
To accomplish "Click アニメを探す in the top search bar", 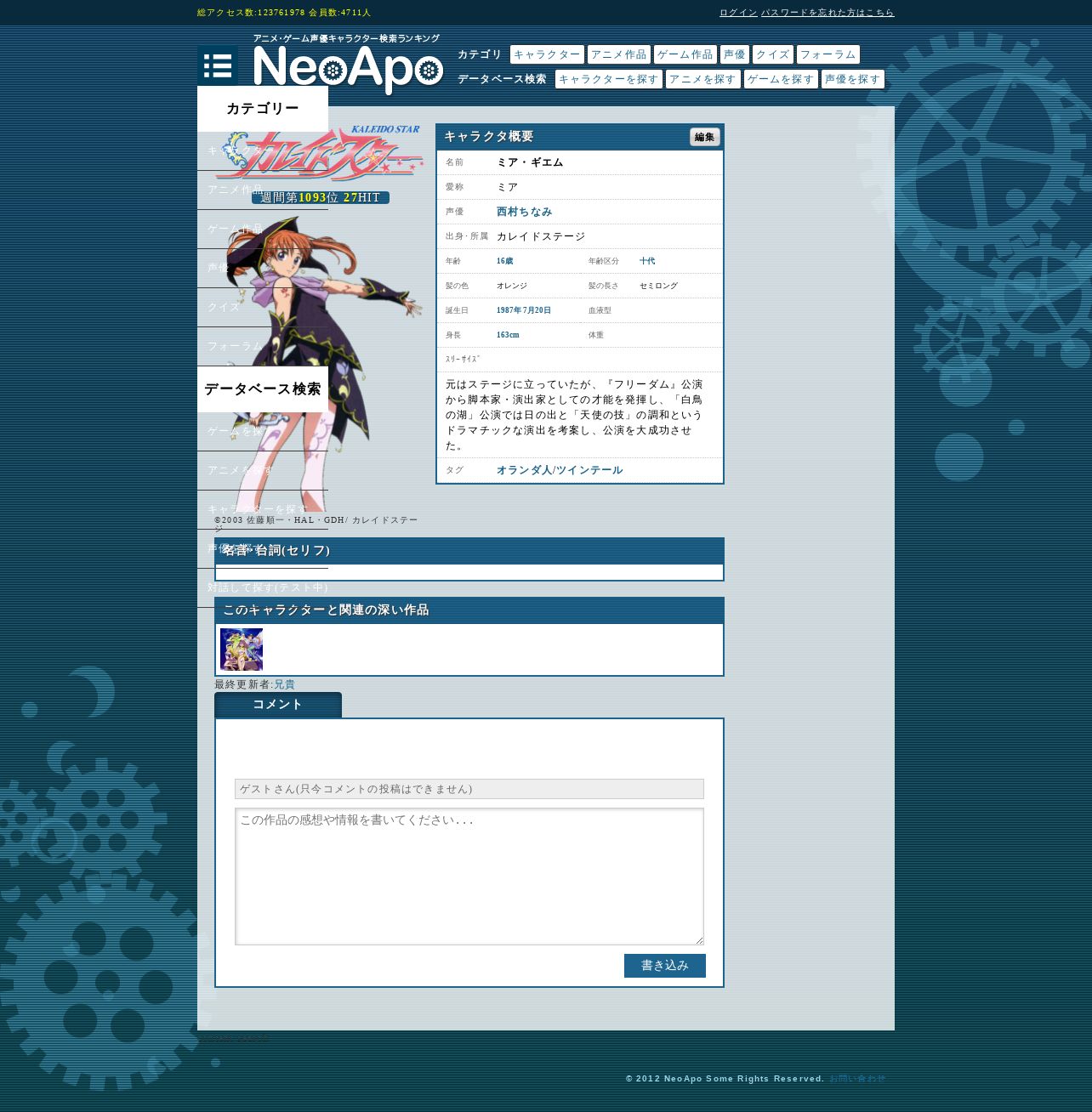I will click(x=702, y=79).
